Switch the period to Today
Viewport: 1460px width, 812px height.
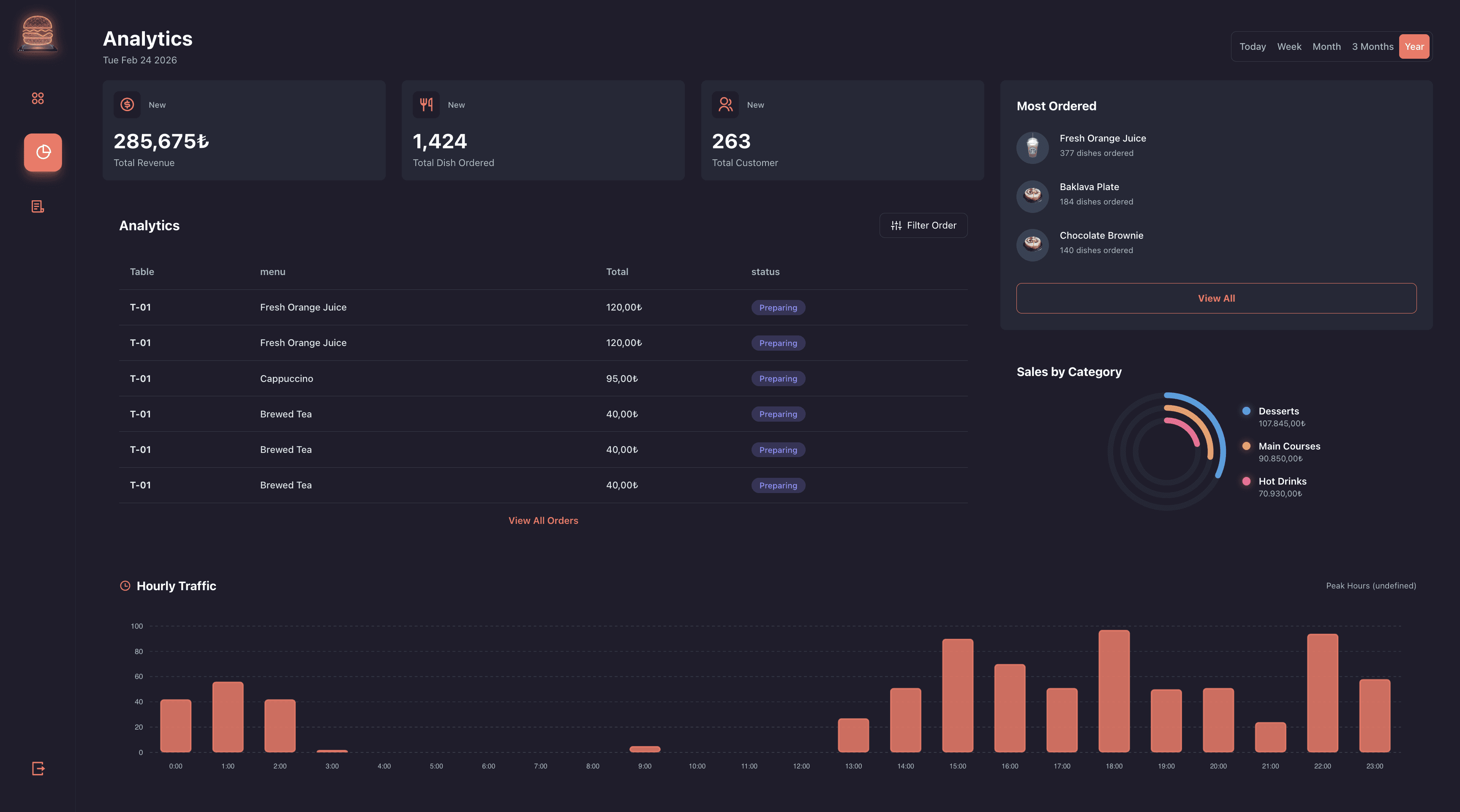(1252, 46)
